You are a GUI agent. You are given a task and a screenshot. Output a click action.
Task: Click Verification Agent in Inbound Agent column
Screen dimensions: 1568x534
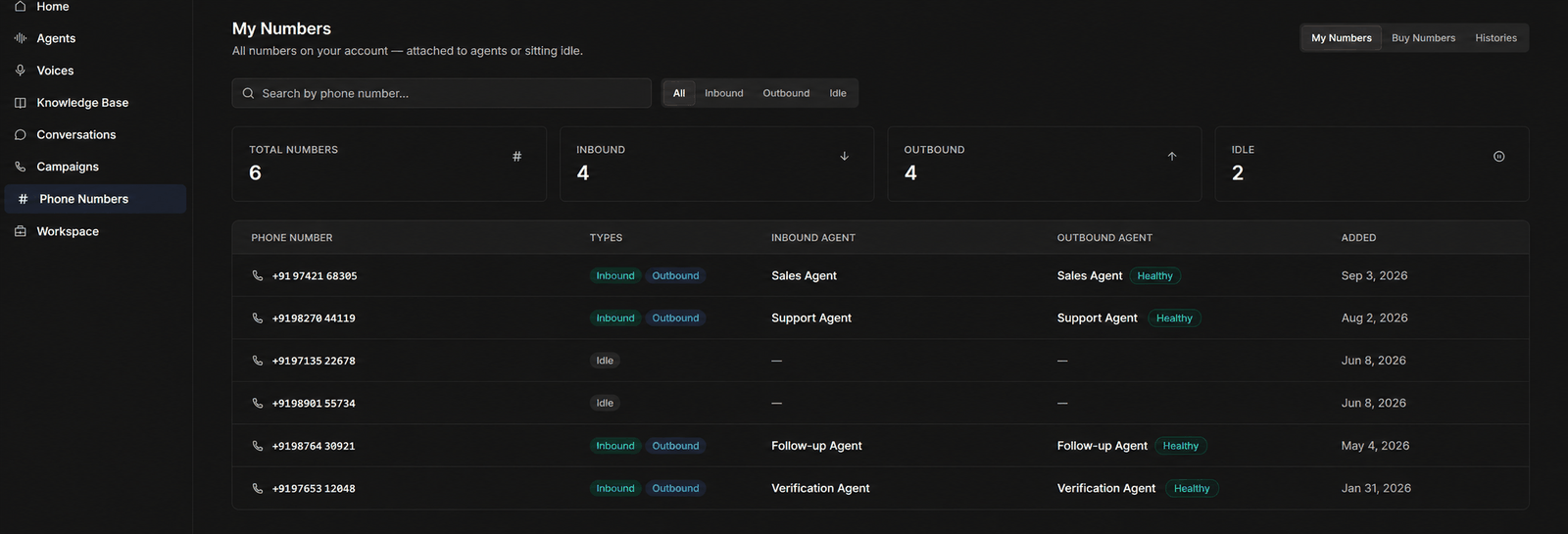820,488
